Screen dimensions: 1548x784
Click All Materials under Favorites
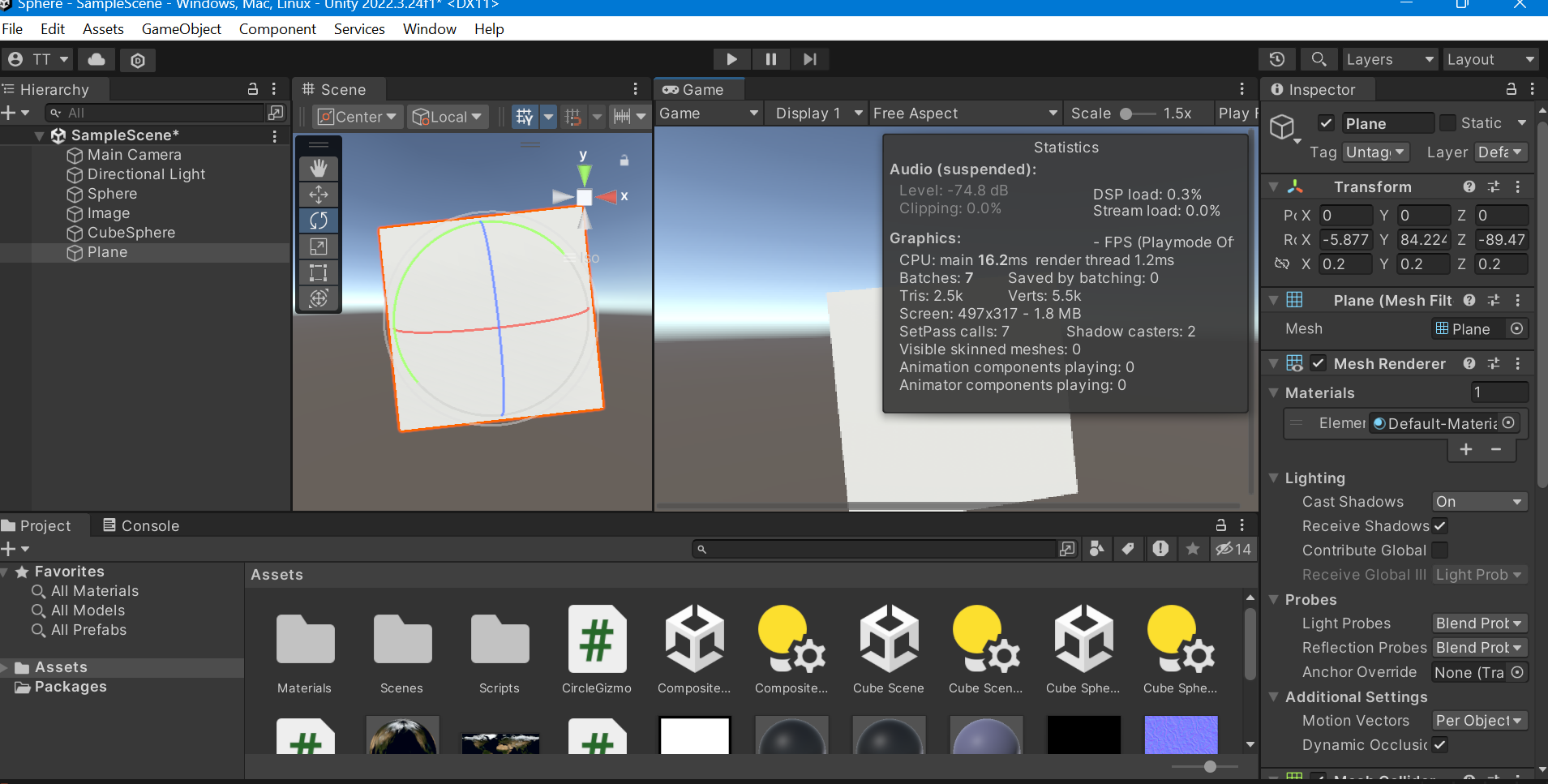95,591
